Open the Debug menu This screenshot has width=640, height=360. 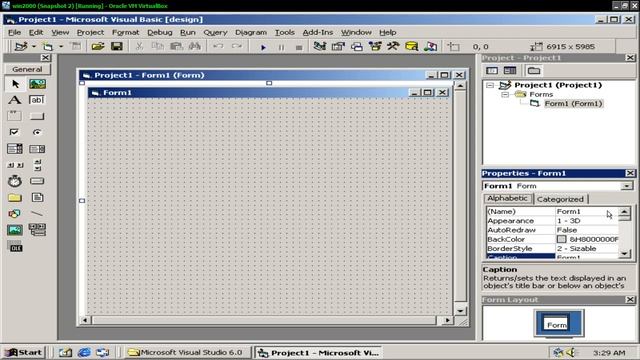[160, 32]
